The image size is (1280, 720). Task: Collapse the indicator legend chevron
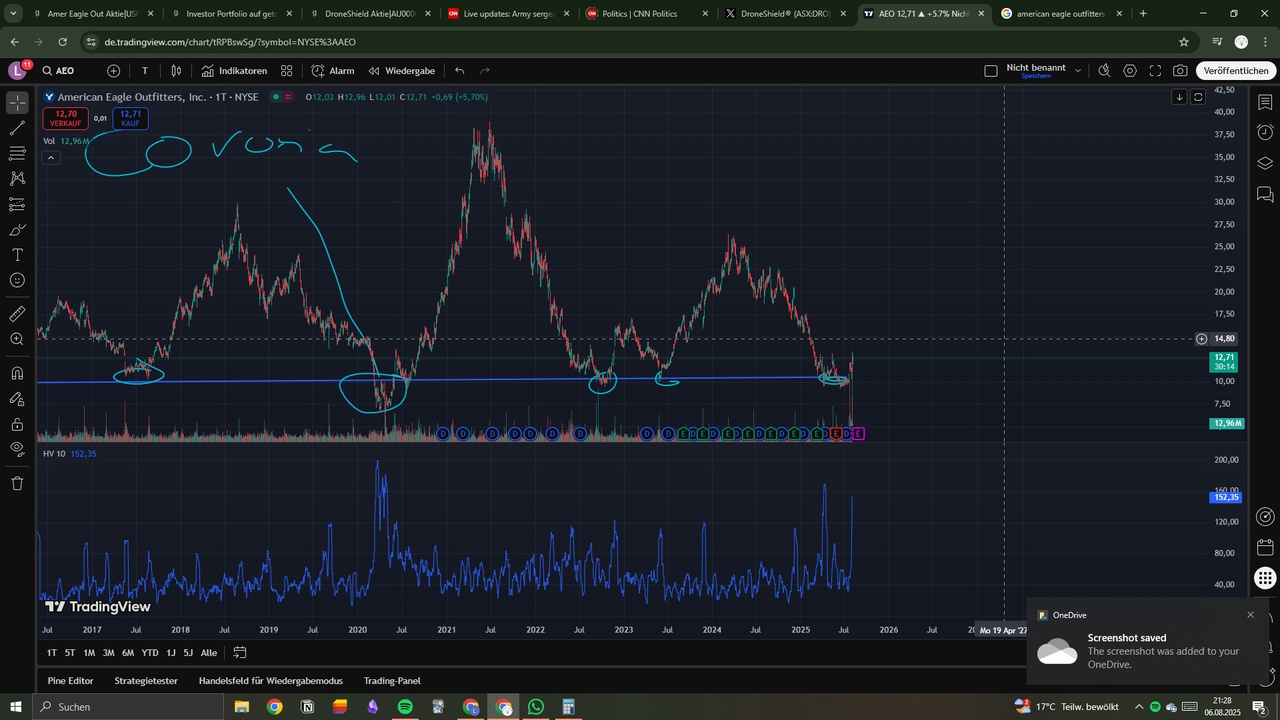(x=50, y=158)
